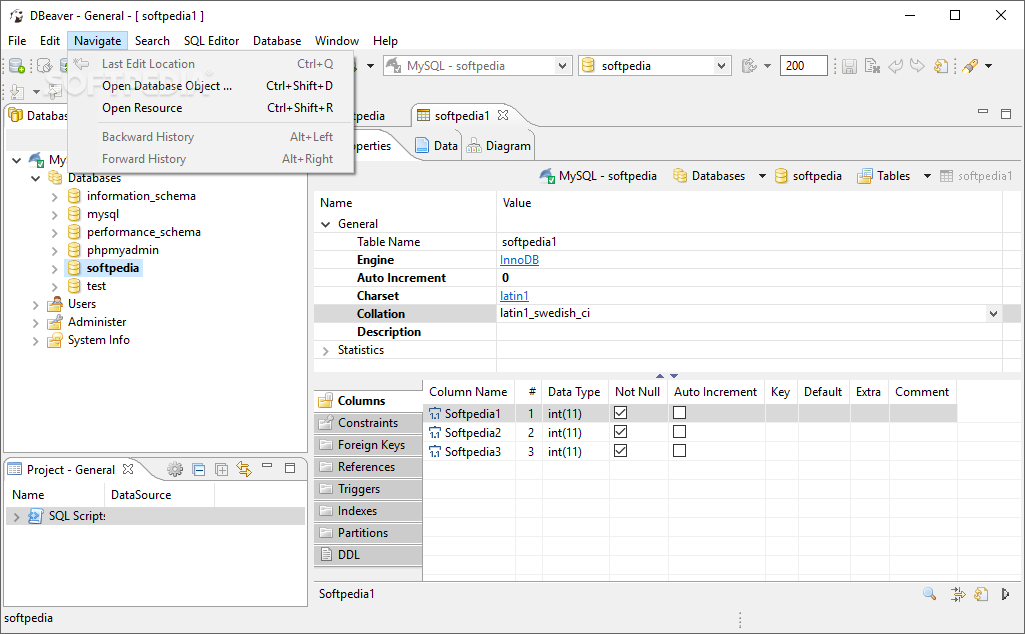Click the latin1 charset link
Viewport: 1025px width, 634px height.
coord(514,296)
